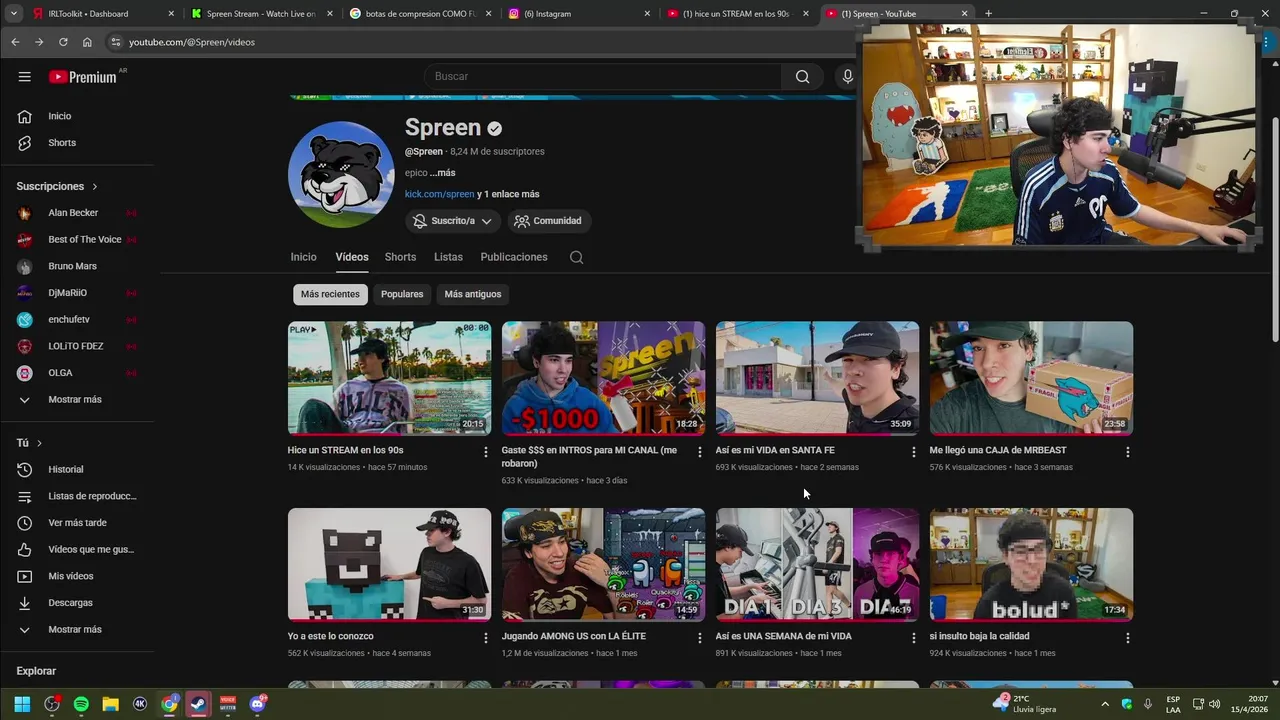Click the YouTube Premium logo
Image resolution: width=1280 pixels, height=720 pixels.
83,77
